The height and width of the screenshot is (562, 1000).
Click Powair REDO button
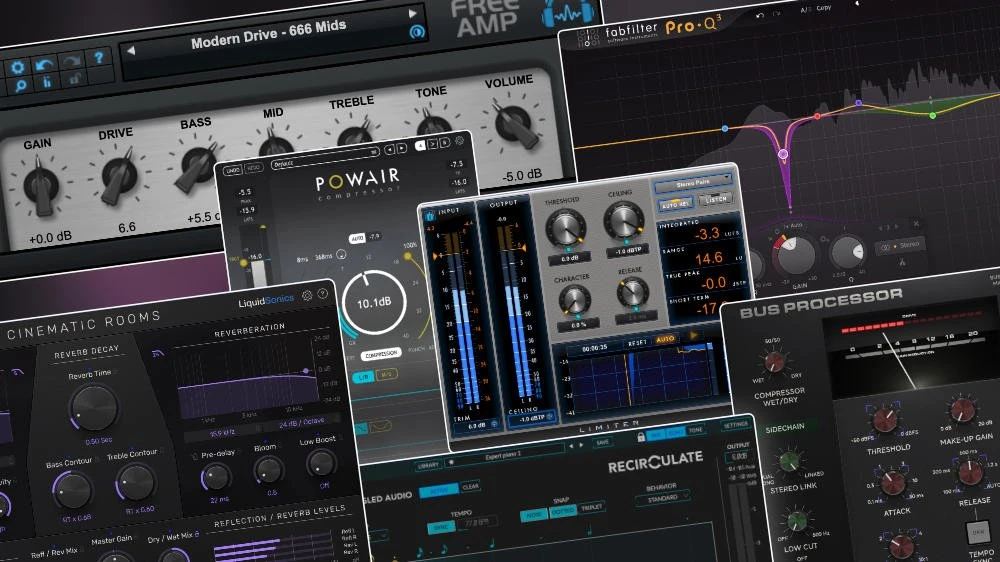[254, 168]
